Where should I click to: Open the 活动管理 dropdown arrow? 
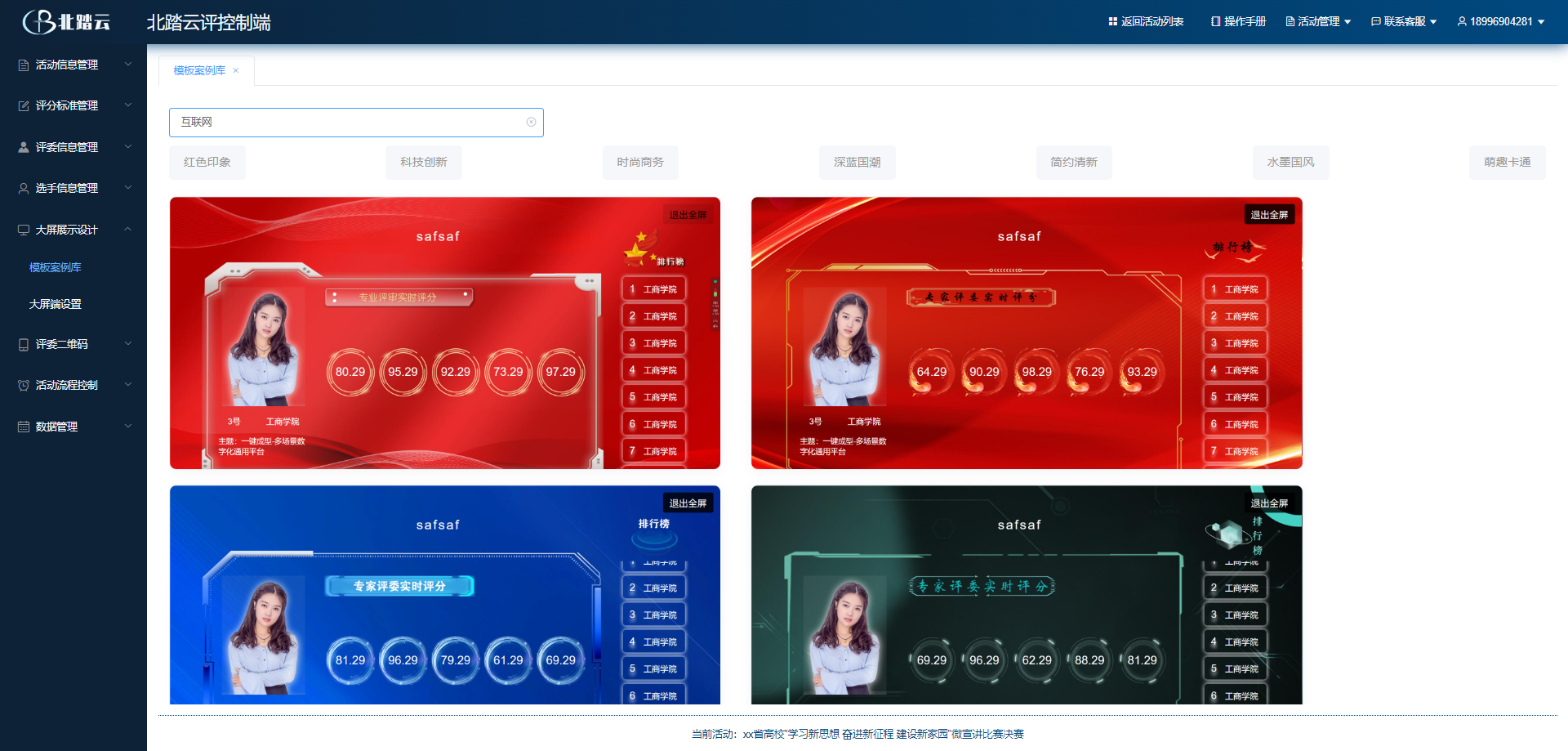[1347, 22]
